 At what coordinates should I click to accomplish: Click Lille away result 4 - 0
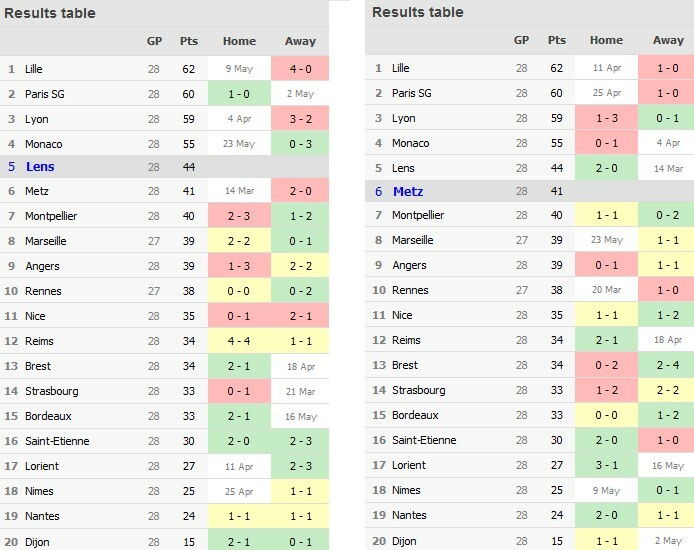(x=300, y=69)
